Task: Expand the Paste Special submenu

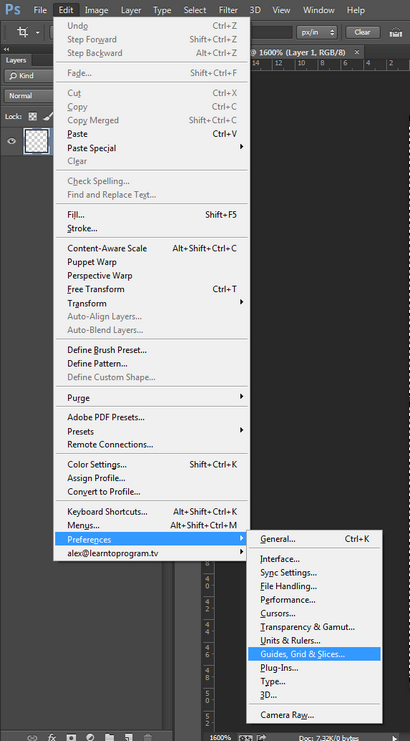Action: (152, 148)
